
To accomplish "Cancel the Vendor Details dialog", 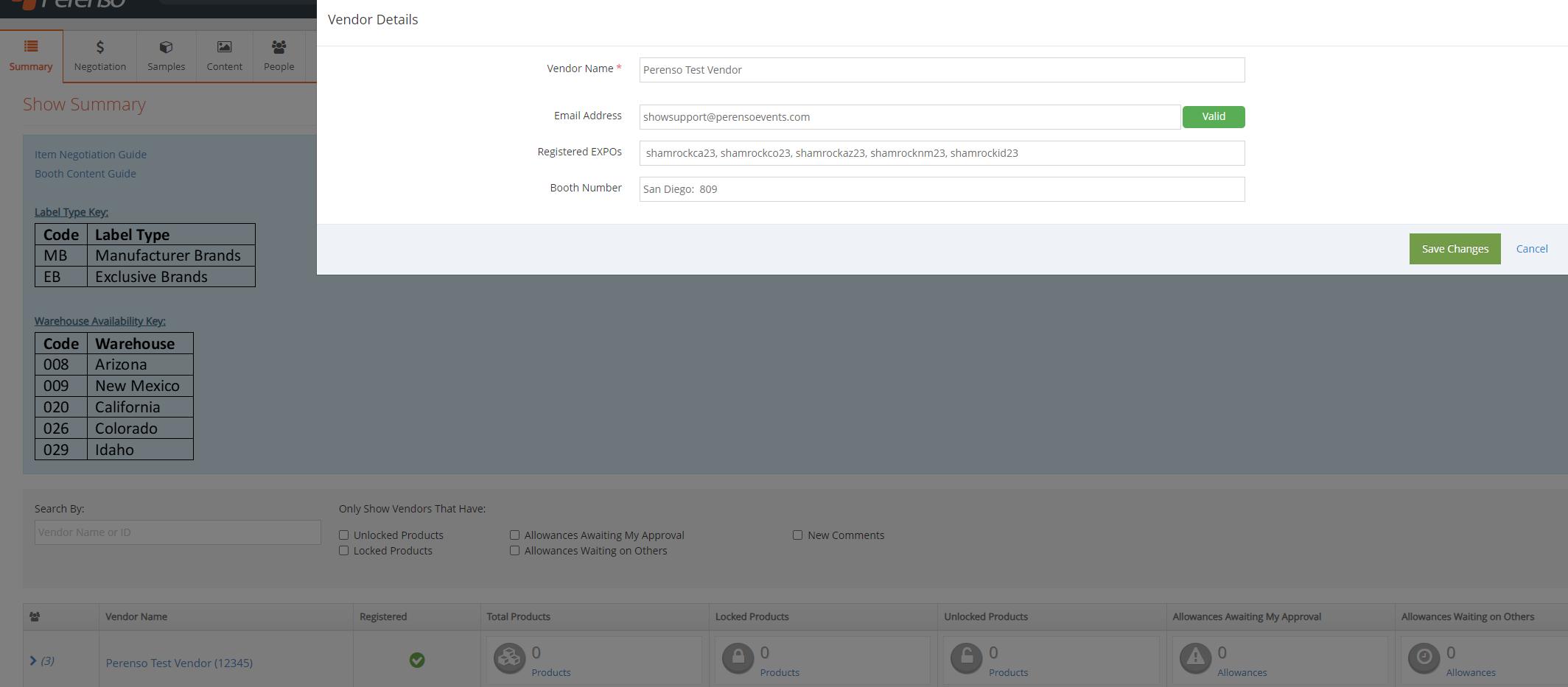I will coord(1532,249).
